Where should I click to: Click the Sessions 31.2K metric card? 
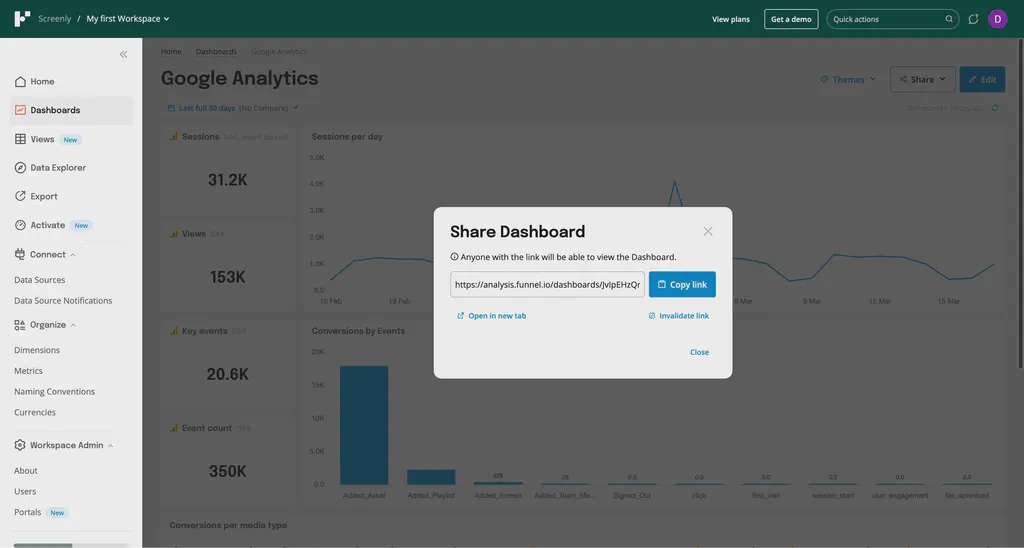(x=228, y=171)
